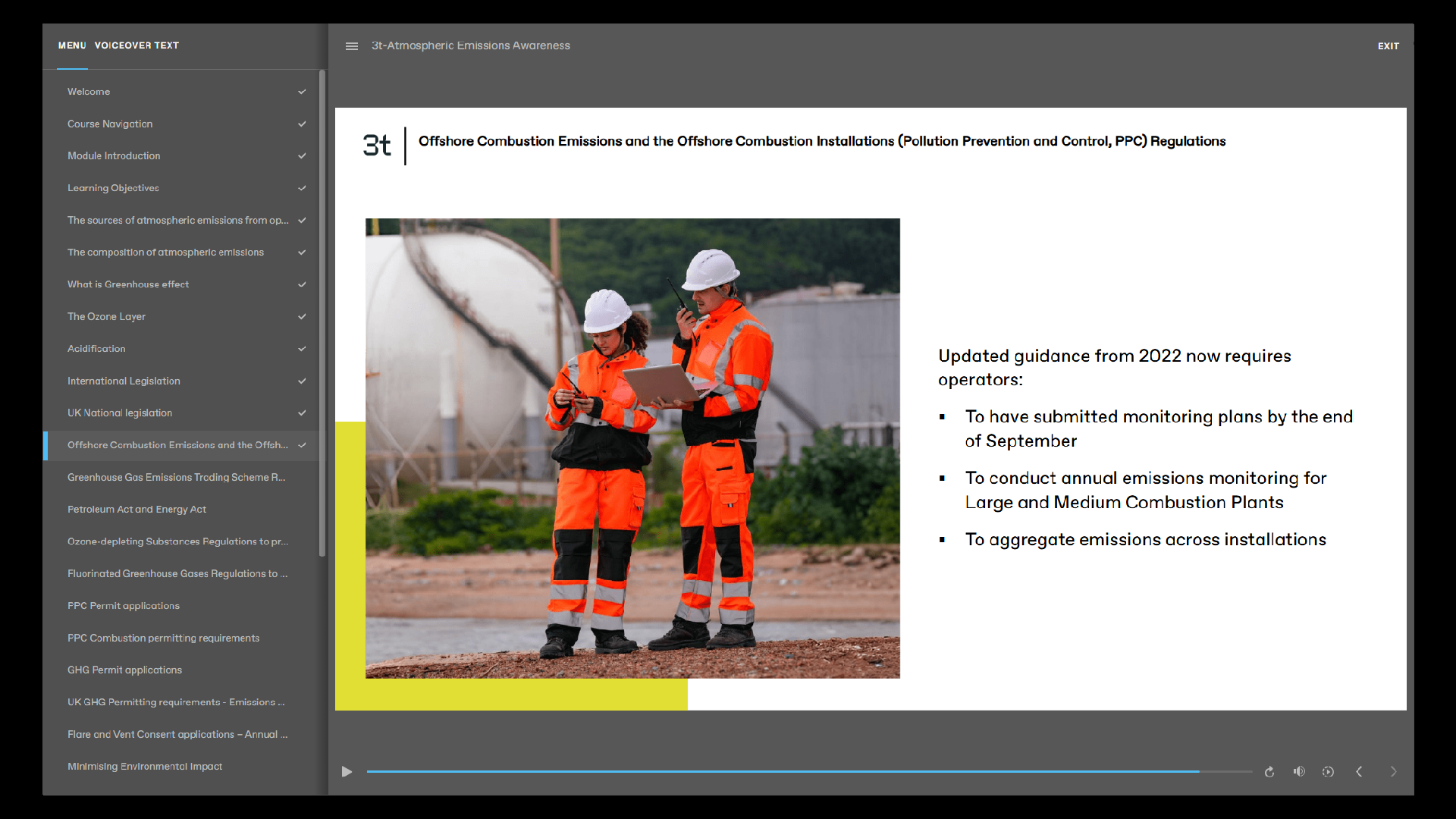Image resolution: width=1456 pixels, height=819 pixels.
Task: Go to the previous slide arrow
Action: (1359, 772)
